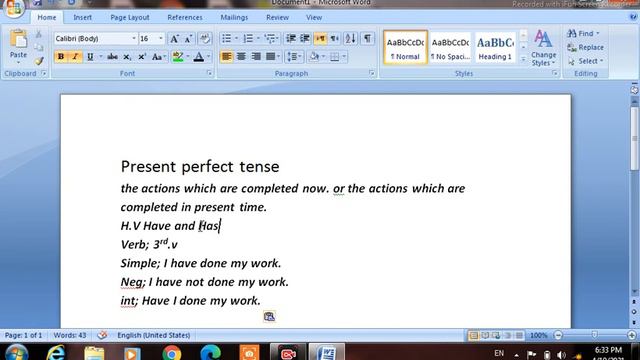
Task: Open the font name dropdown
Action: (133, 39)
